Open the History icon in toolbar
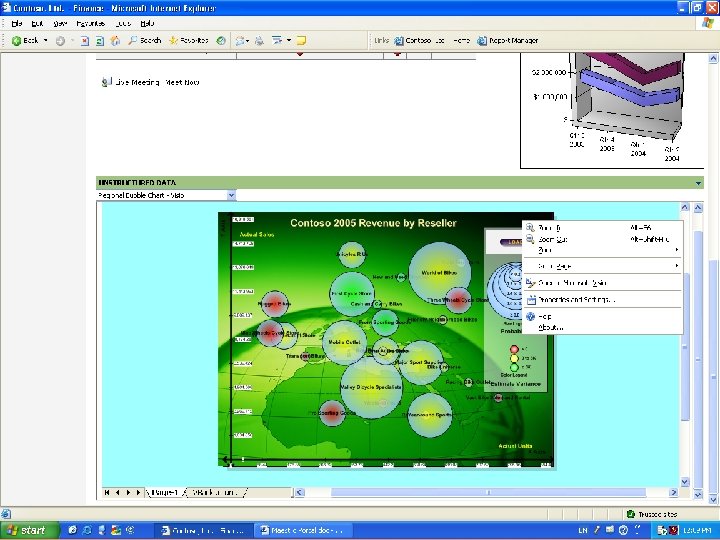Screen dimensions: 720x540 tap(221, 40)
